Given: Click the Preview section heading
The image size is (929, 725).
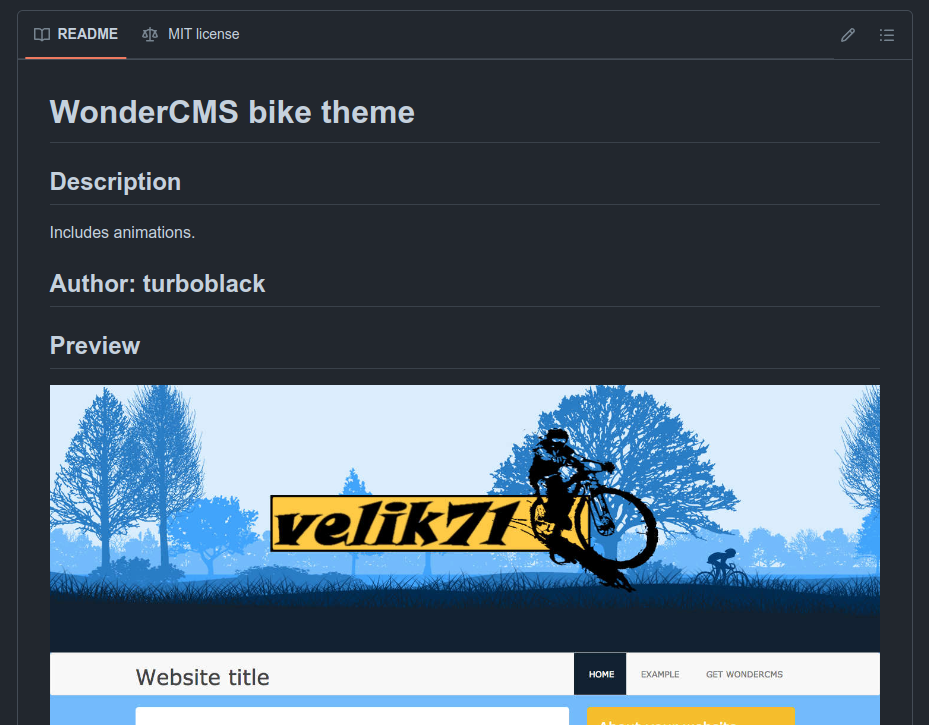Looking at the screenshot, I should pyautogui.click(x=95, y=345).
